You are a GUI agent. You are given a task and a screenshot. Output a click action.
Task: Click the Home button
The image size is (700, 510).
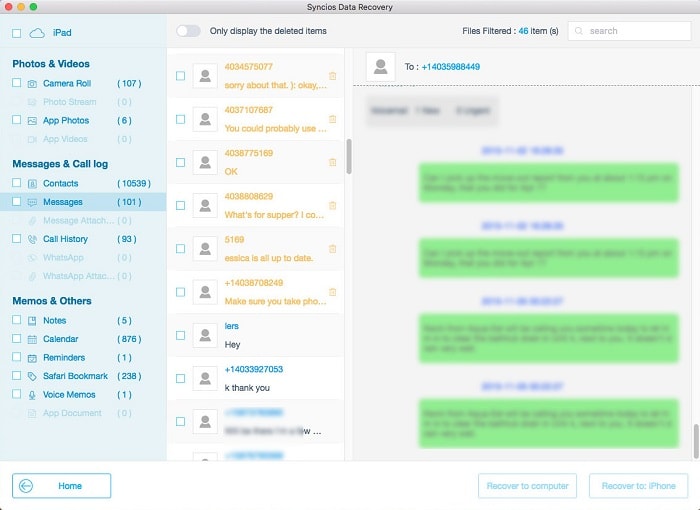coord(62,485)
